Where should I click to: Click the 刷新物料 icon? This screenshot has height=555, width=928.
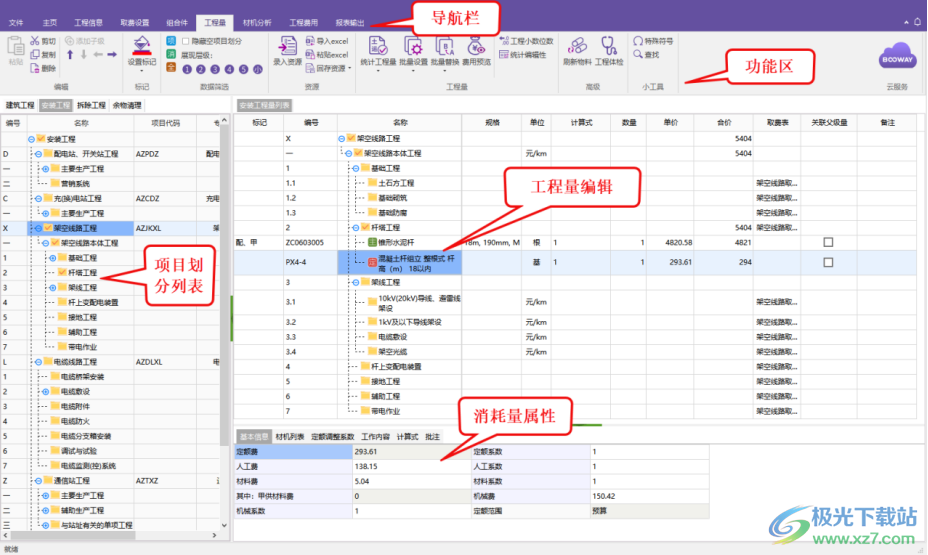tap(577, 46)
